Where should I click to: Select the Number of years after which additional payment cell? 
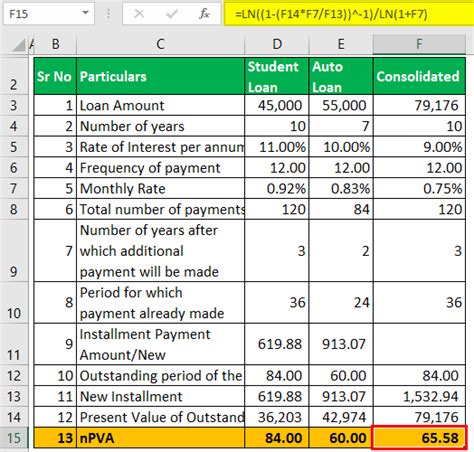click(160, 250)
